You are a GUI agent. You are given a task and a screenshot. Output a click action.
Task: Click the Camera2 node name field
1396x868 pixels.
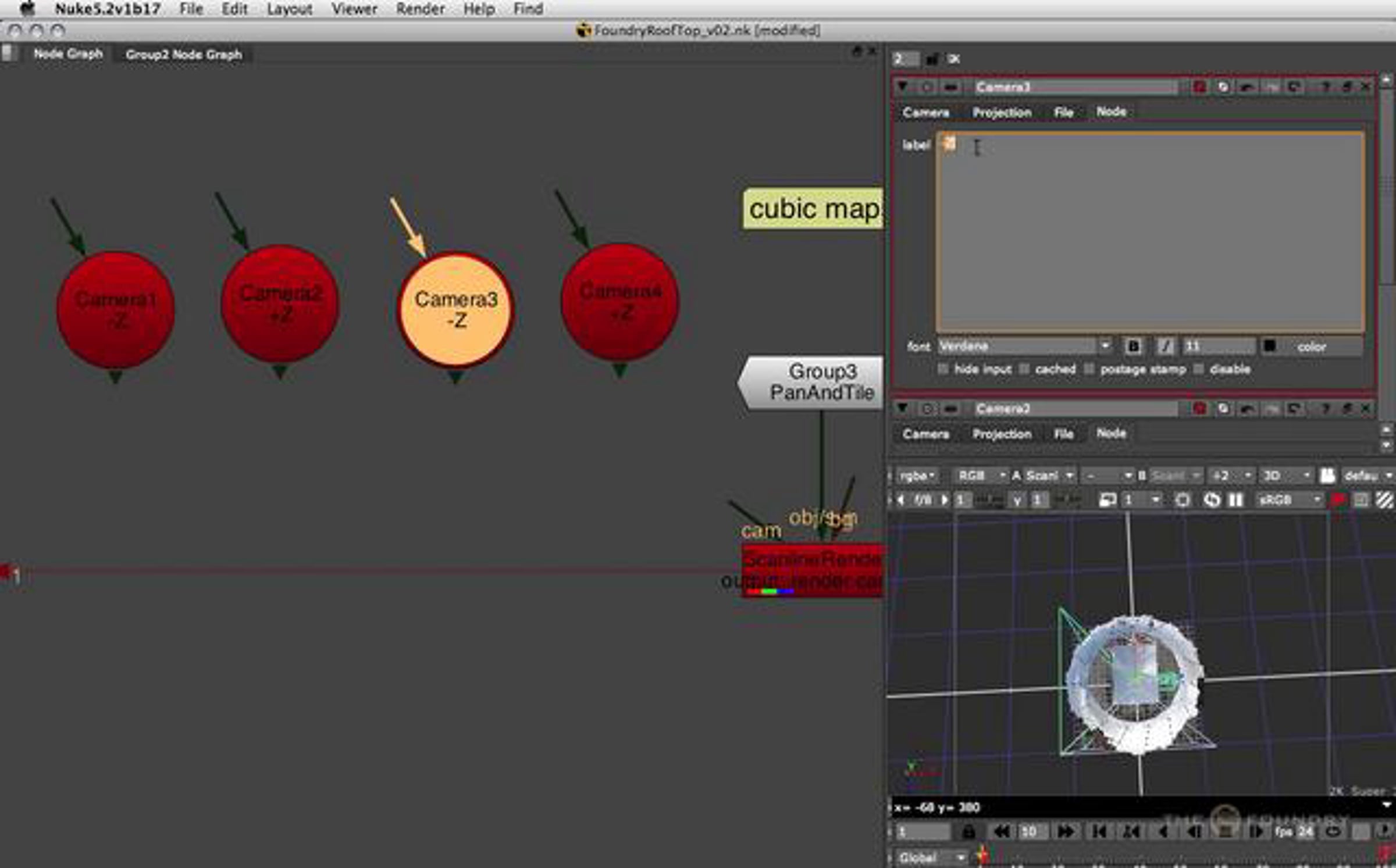pos(1076,409)
